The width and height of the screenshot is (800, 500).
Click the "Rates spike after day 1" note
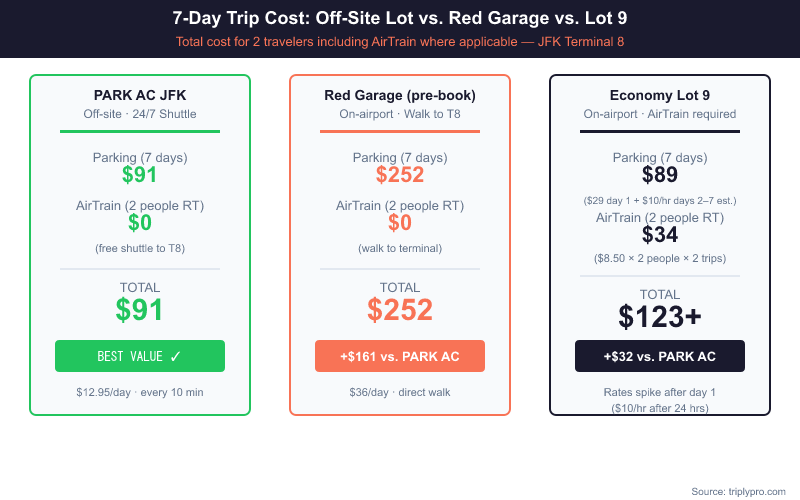[x=660, y=393]
